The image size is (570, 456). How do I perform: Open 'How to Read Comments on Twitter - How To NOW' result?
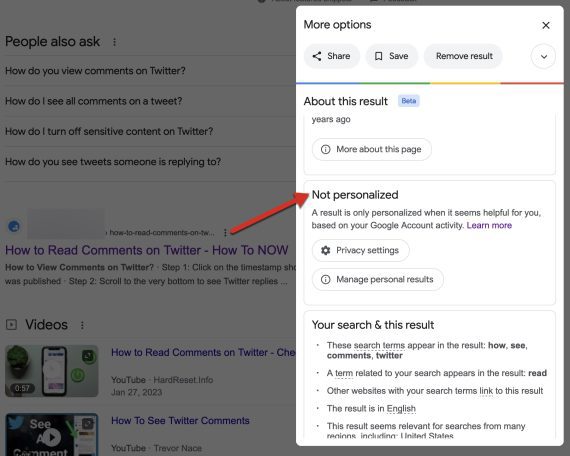tap(146, 250)
